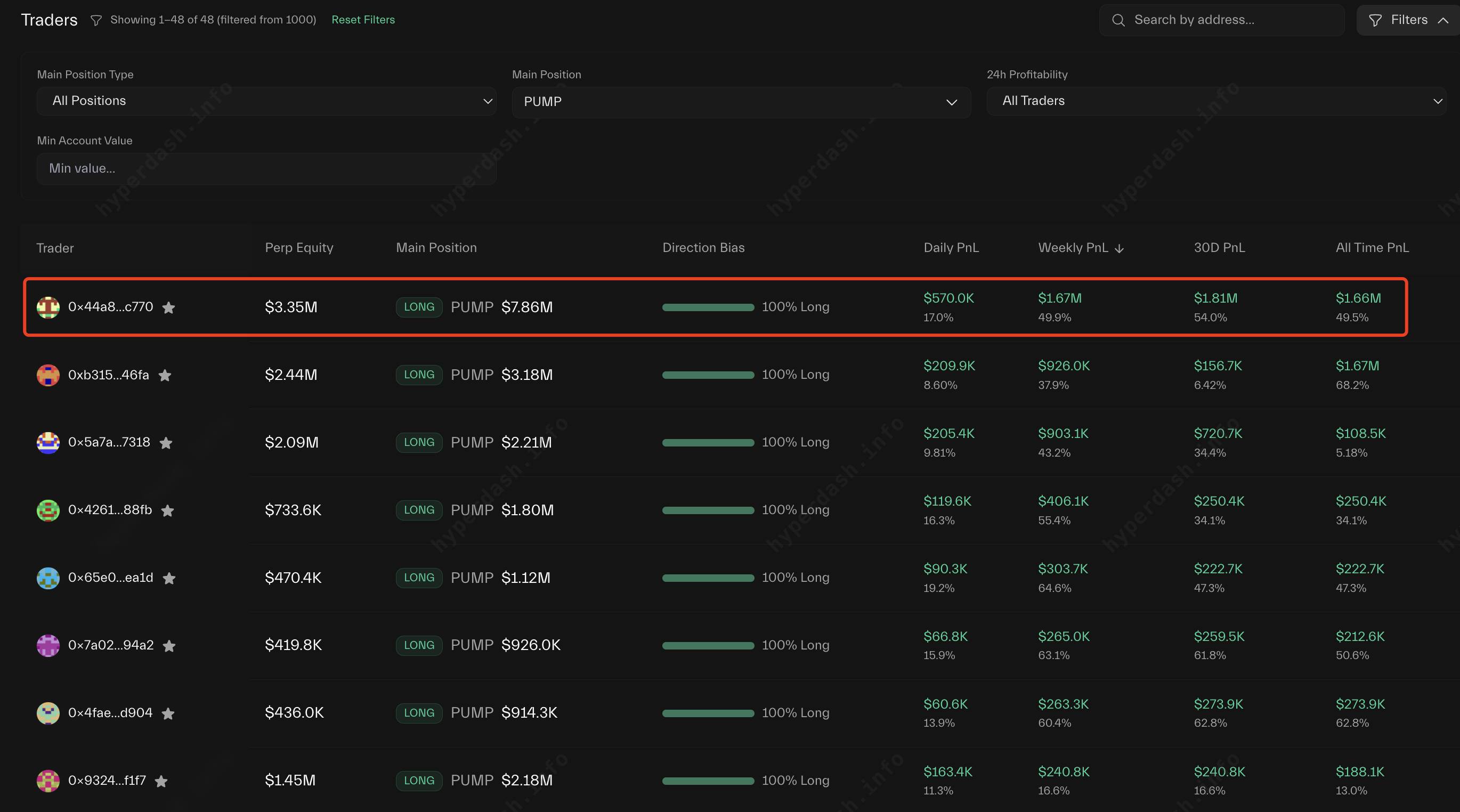This screenshot has width=1460, height=812.
Task: Click PUMP position value $1.80M
Action: click(527, 510)
